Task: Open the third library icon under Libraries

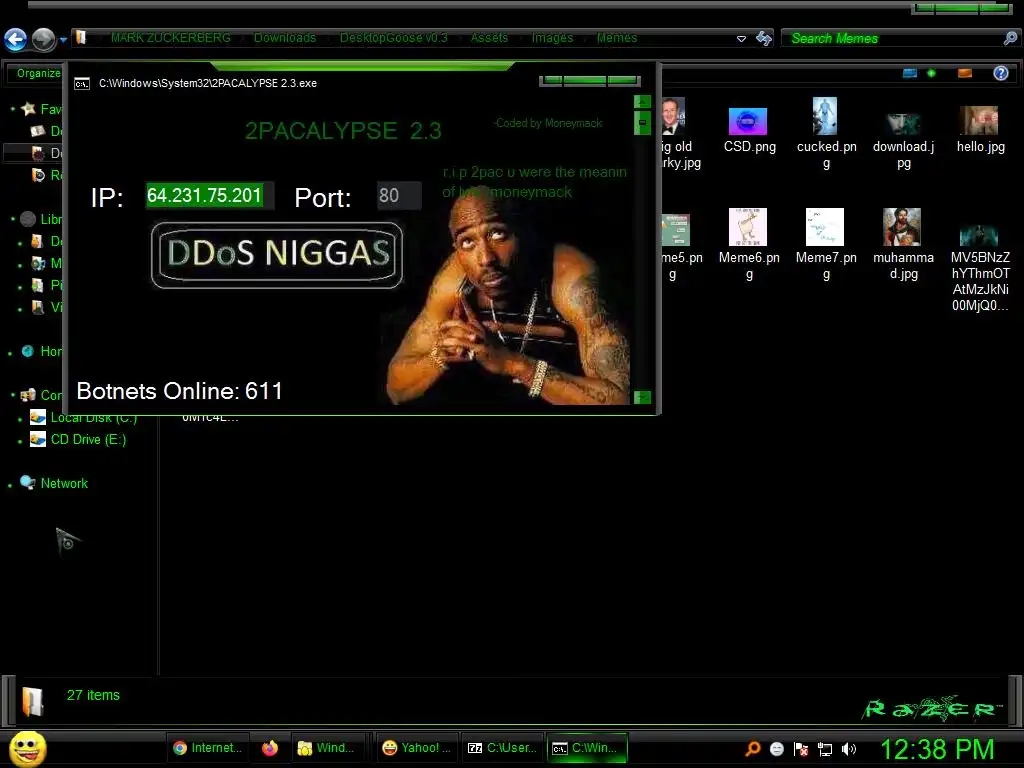Action: tap(38, 285)
